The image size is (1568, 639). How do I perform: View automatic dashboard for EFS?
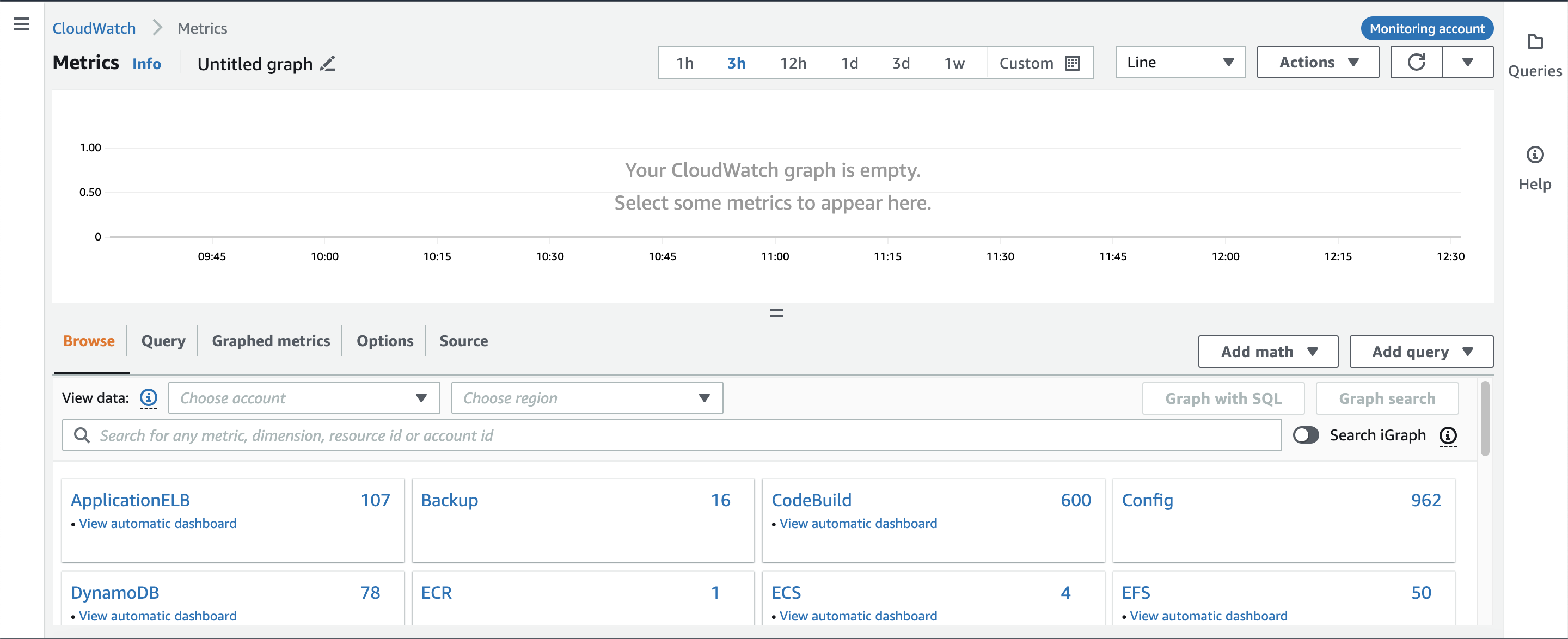coord(1208,616)
